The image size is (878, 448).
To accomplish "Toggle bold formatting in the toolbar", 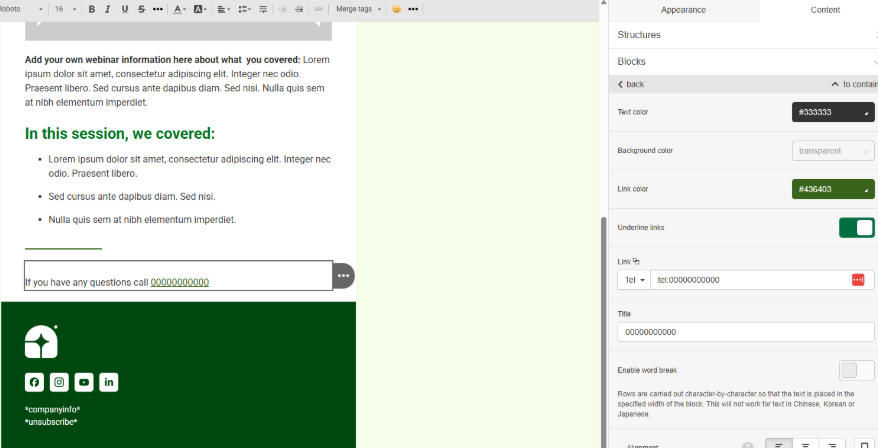I will 92,9.
